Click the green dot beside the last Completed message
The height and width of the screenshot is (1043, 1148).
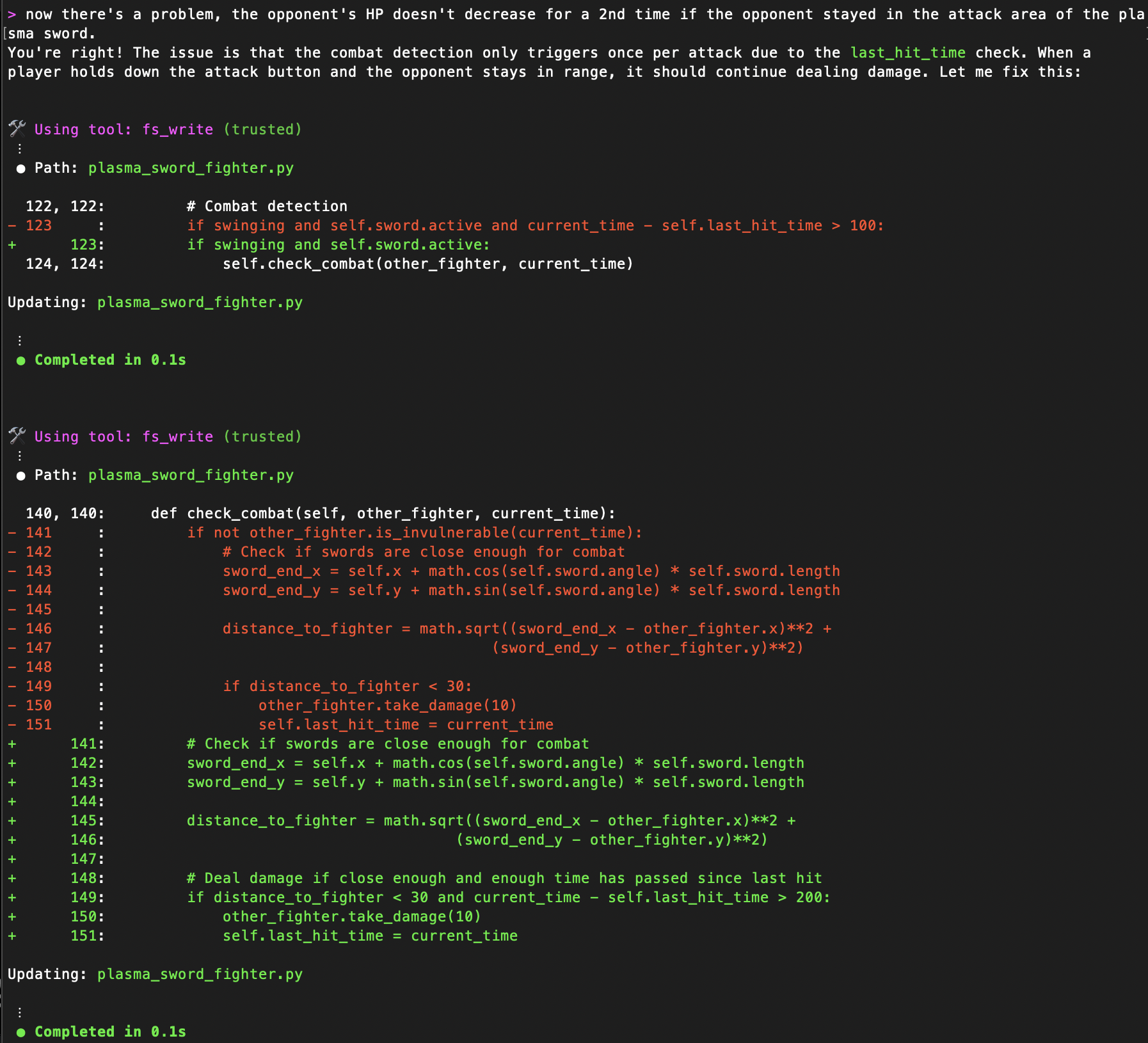[x=21, y=1032]
